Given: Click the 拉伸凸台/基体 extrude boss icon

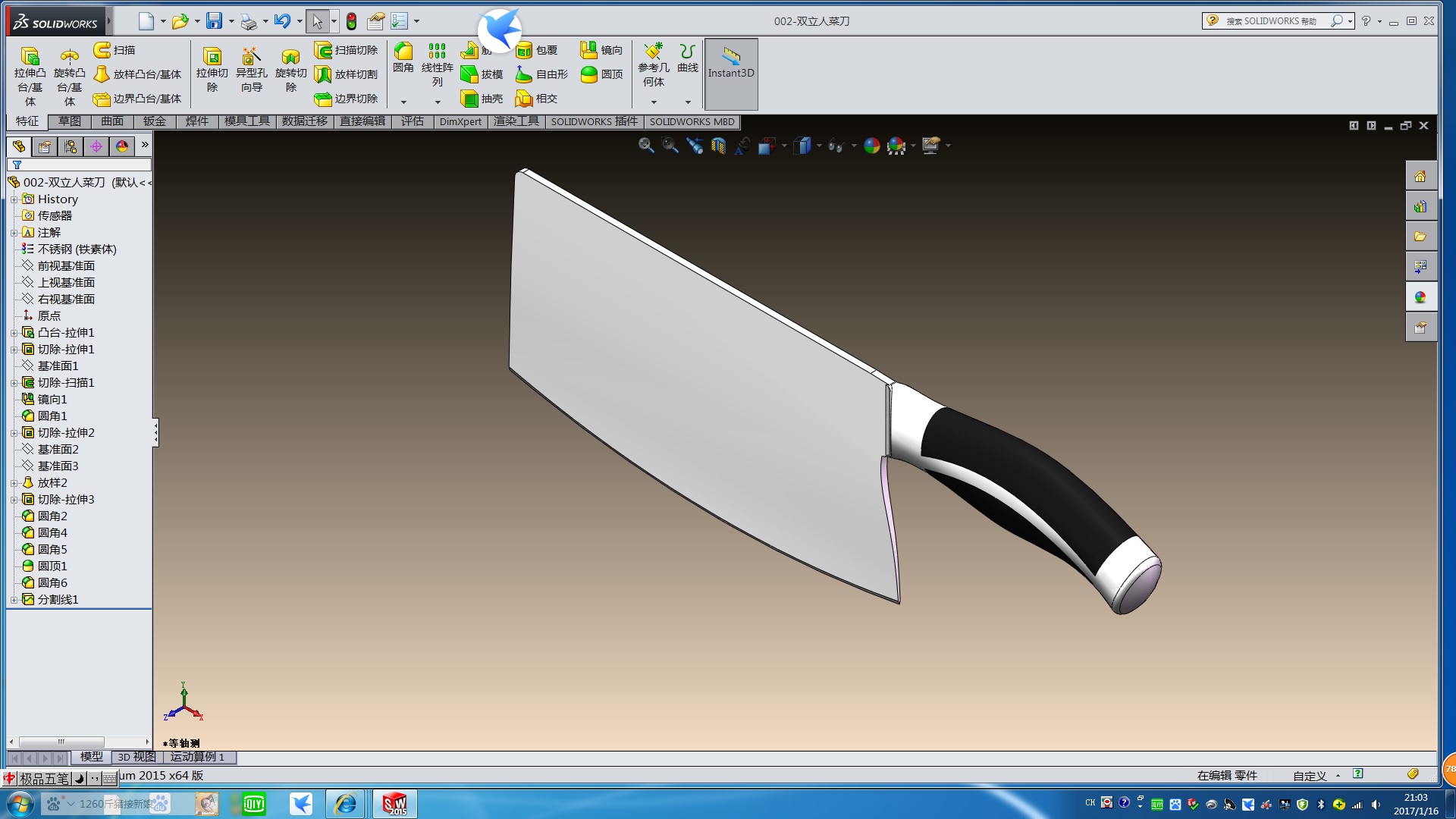Looking at the screenshot, I should (x=30, y=57).
